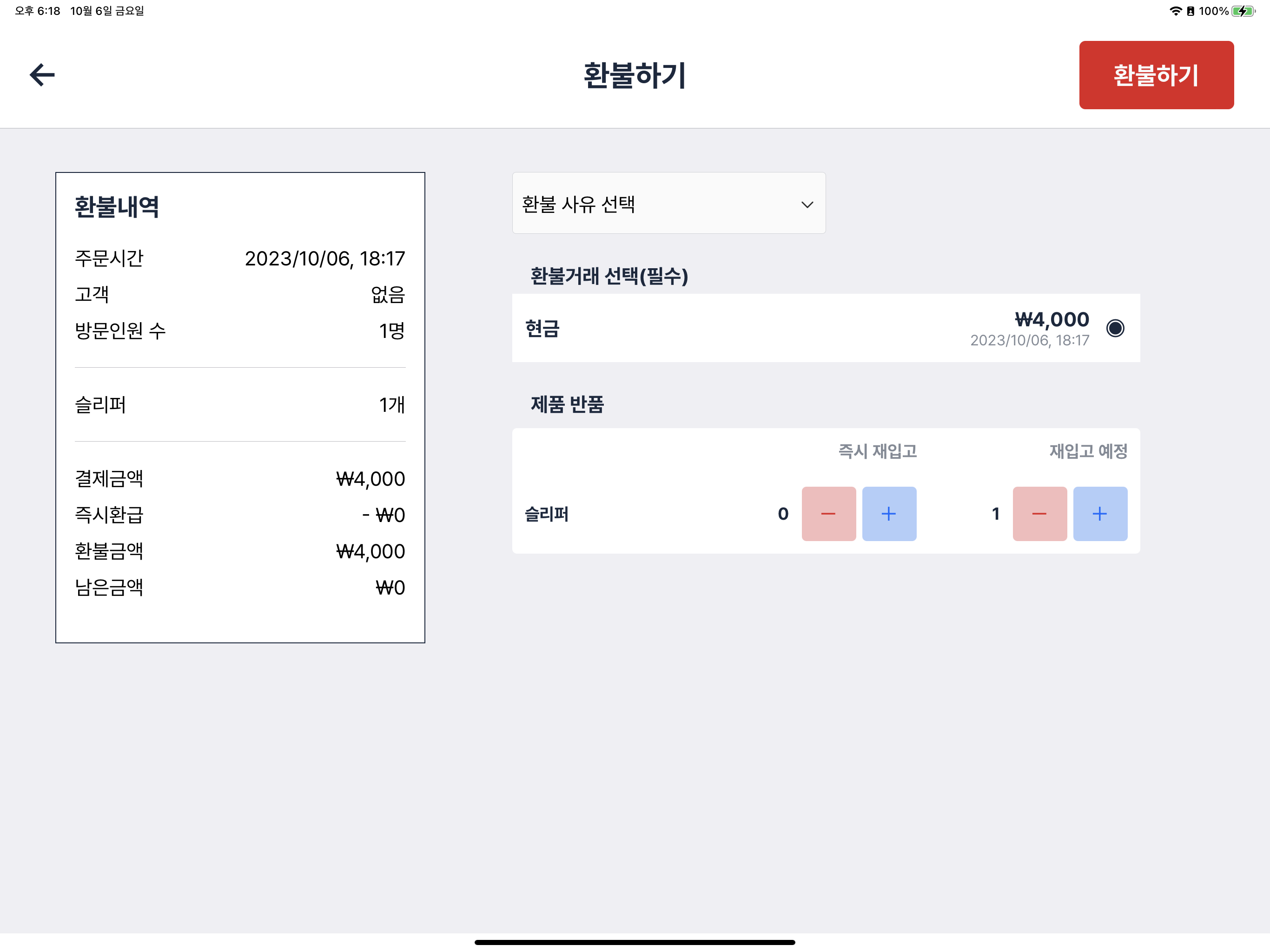Tap the battery status icon
This screenshot has width=1270, height=952.
pos(1243,11)
